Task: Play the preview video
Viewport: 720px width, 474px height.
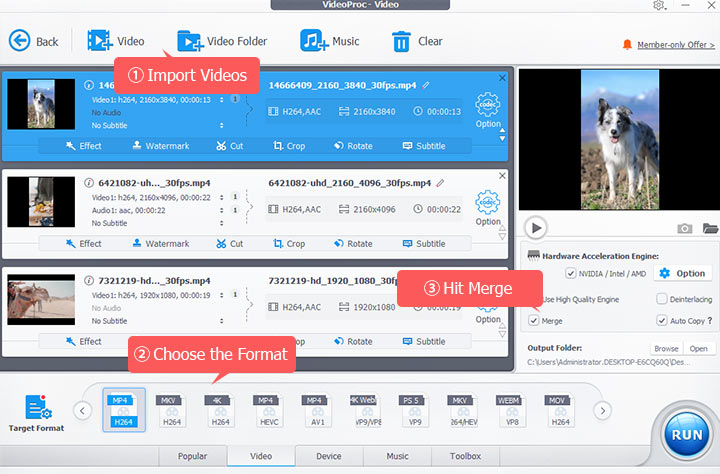Action: [x=536, y=228]
